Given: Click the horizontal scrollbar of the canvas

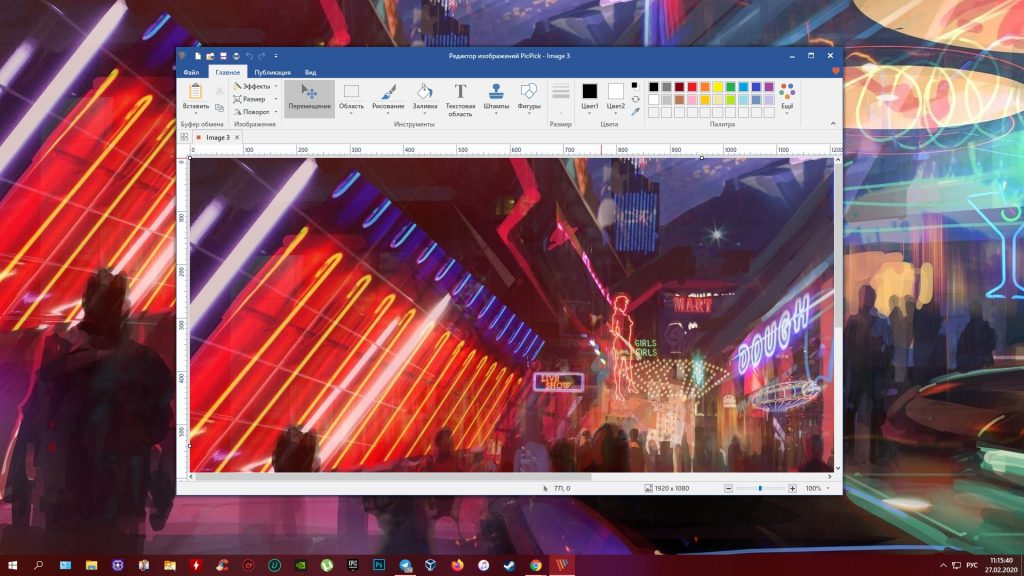Looking at the screenshot, I should tap(393, 477).
